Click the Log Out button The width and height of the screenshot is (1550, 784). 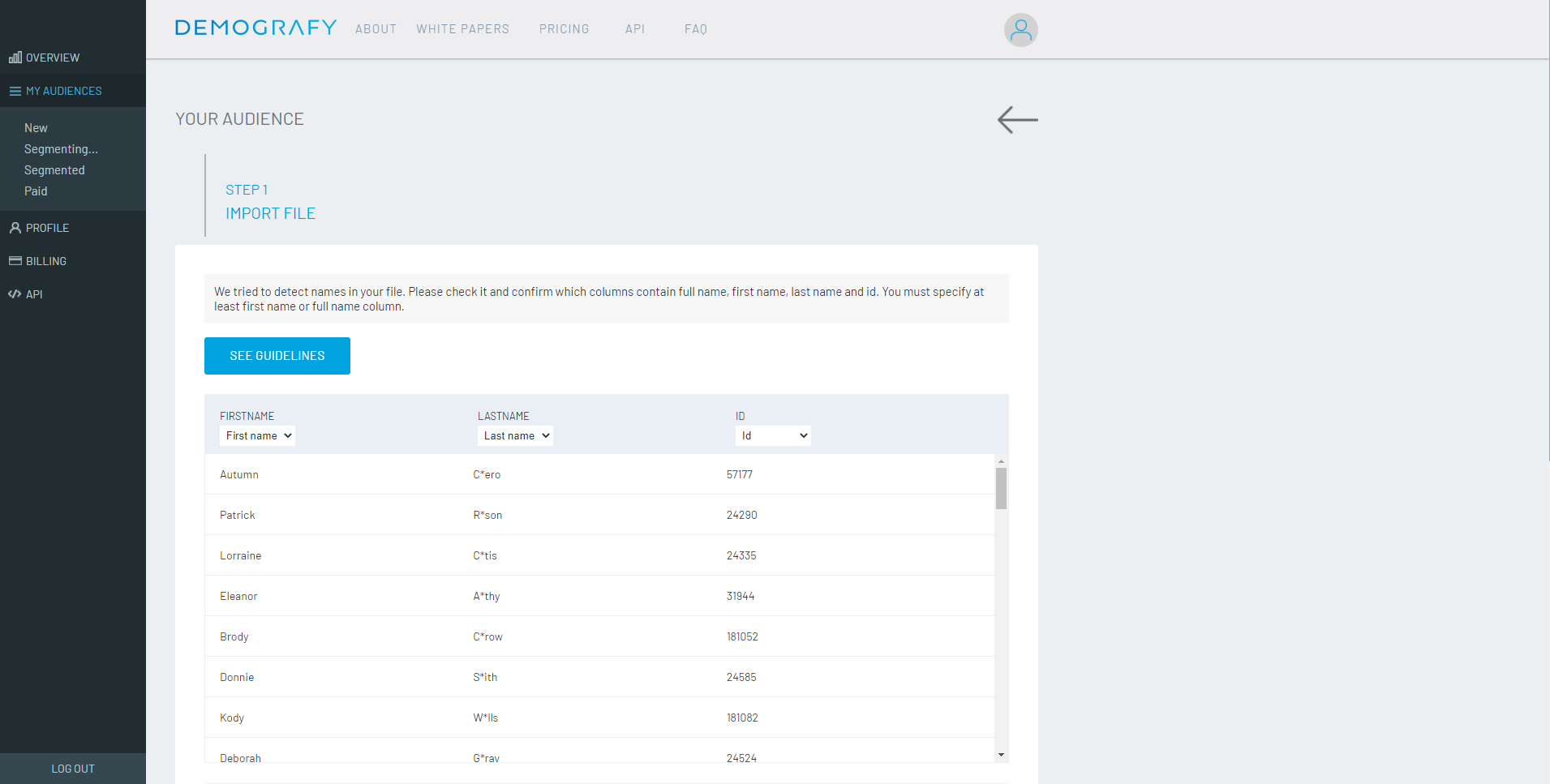click(73, 769)
